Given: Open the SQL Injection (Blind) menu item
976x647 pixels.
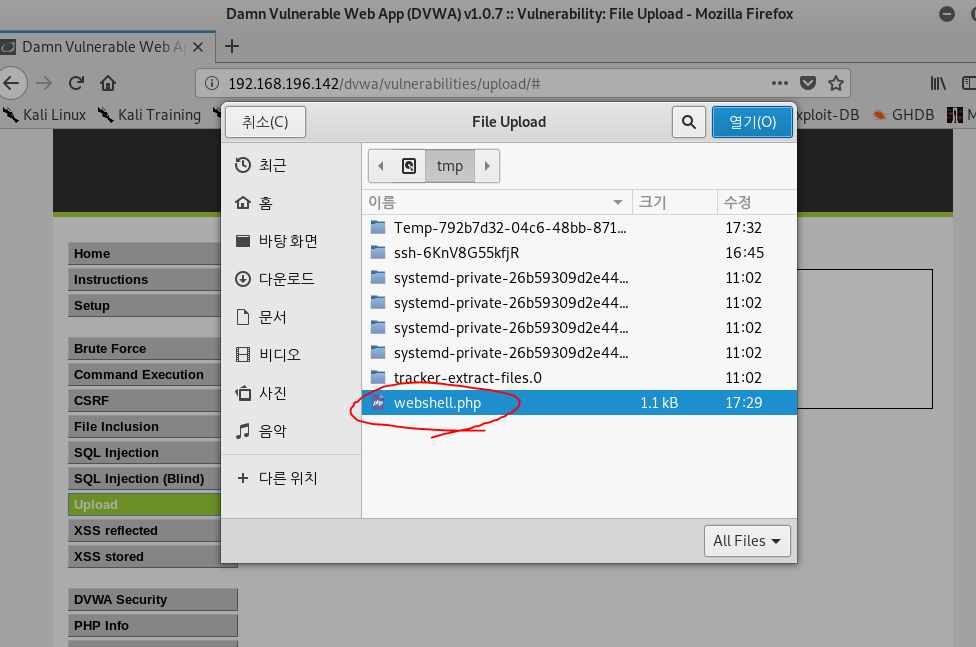Looking at the screenshot, I should tap(144, 479).
